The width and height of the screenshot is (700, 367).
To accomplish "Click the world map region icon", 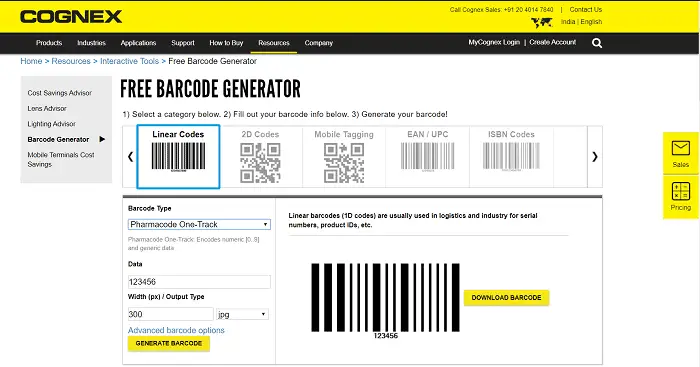I will [542, 22].
